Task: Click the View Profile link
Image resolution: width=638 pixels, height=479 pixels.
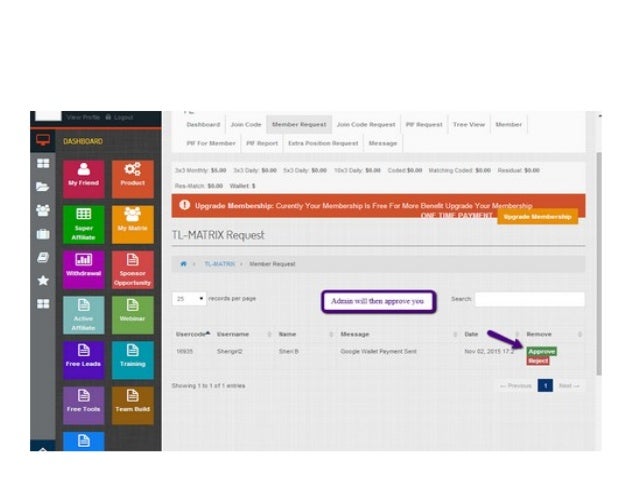Action: click(x=83, y=117)
